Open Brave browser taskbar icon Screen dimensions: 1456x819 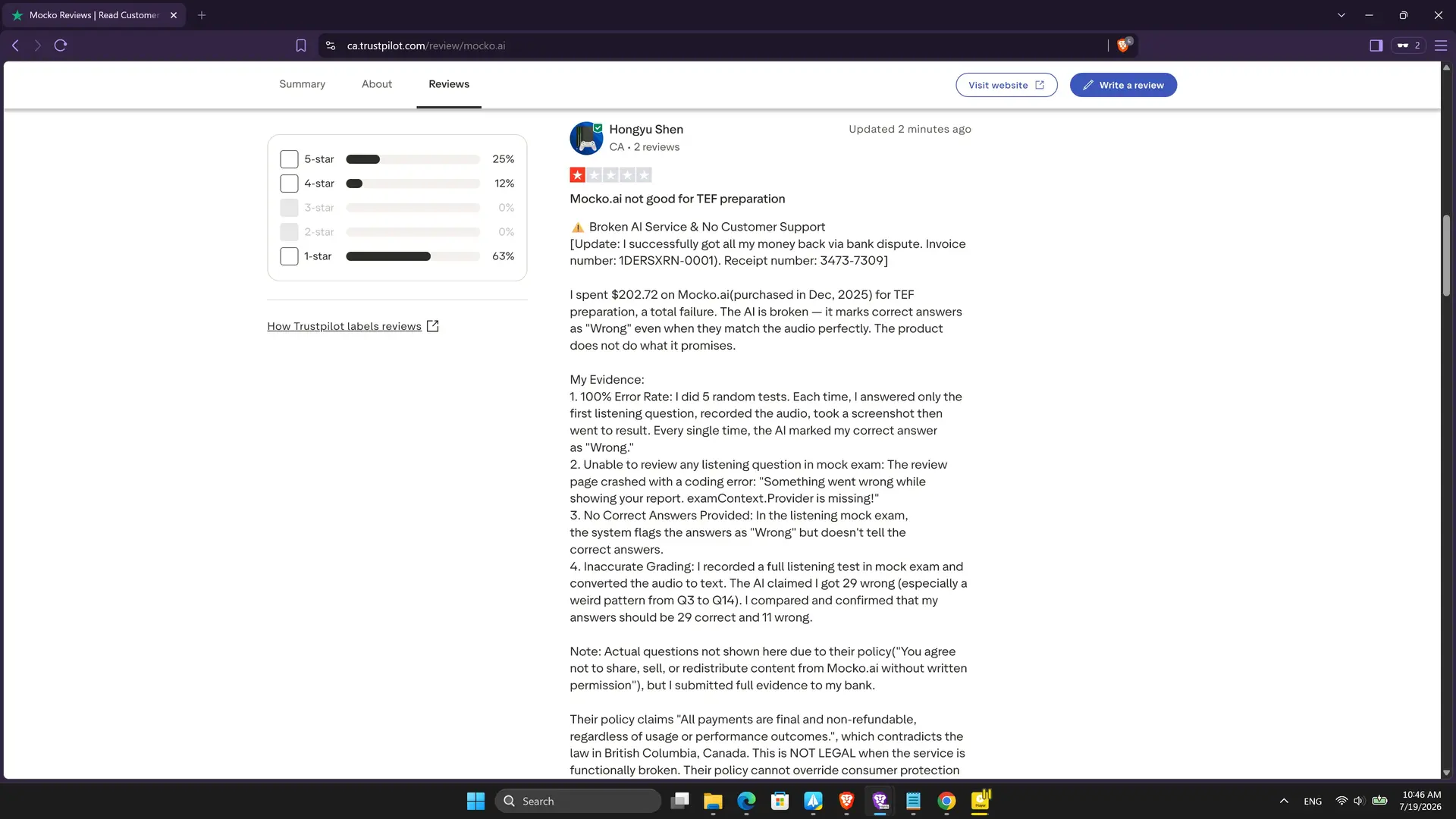[846, 801]
